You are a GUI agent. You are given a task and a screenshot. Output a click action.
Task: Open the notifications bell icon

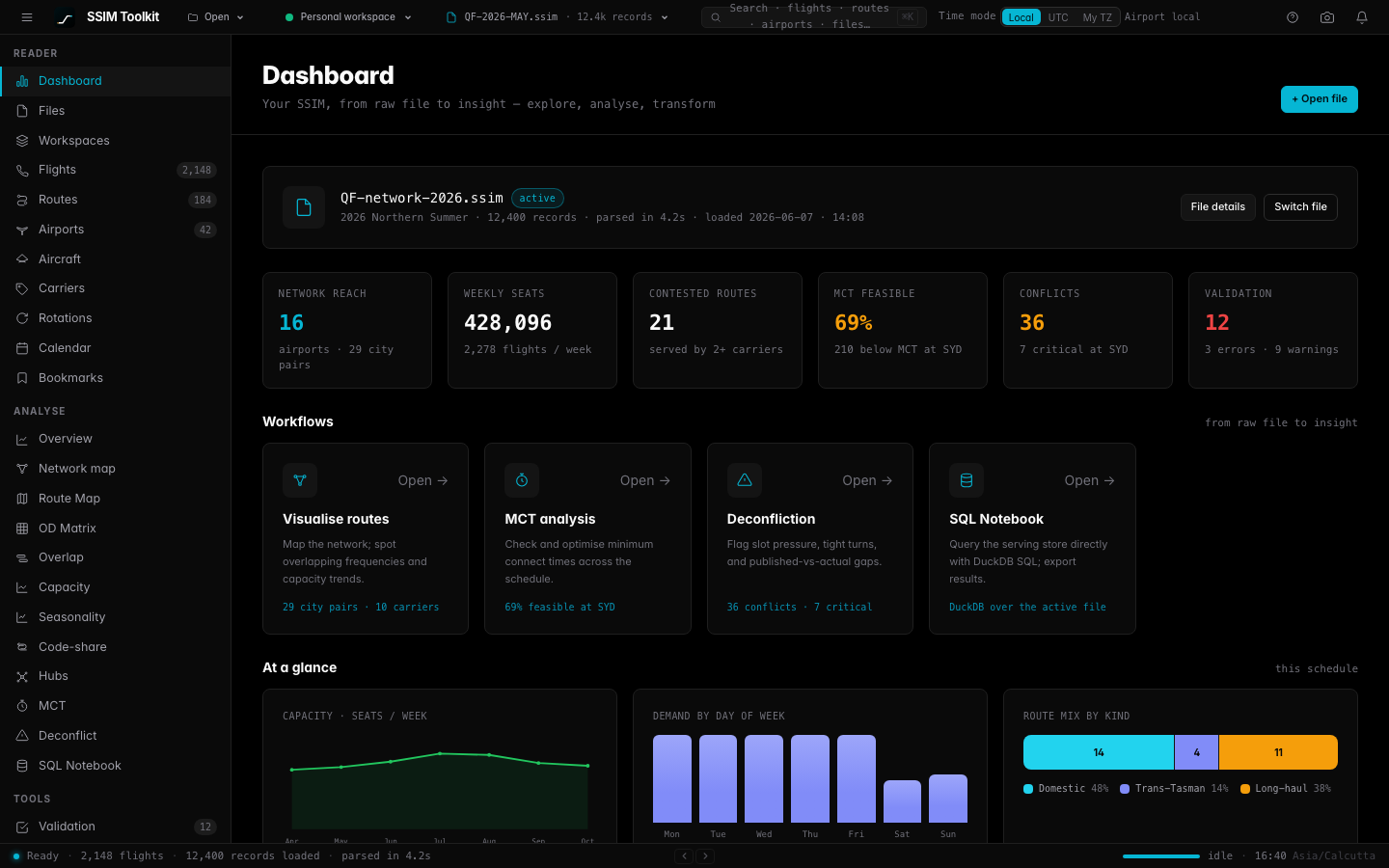click(x=1362, y=17)
